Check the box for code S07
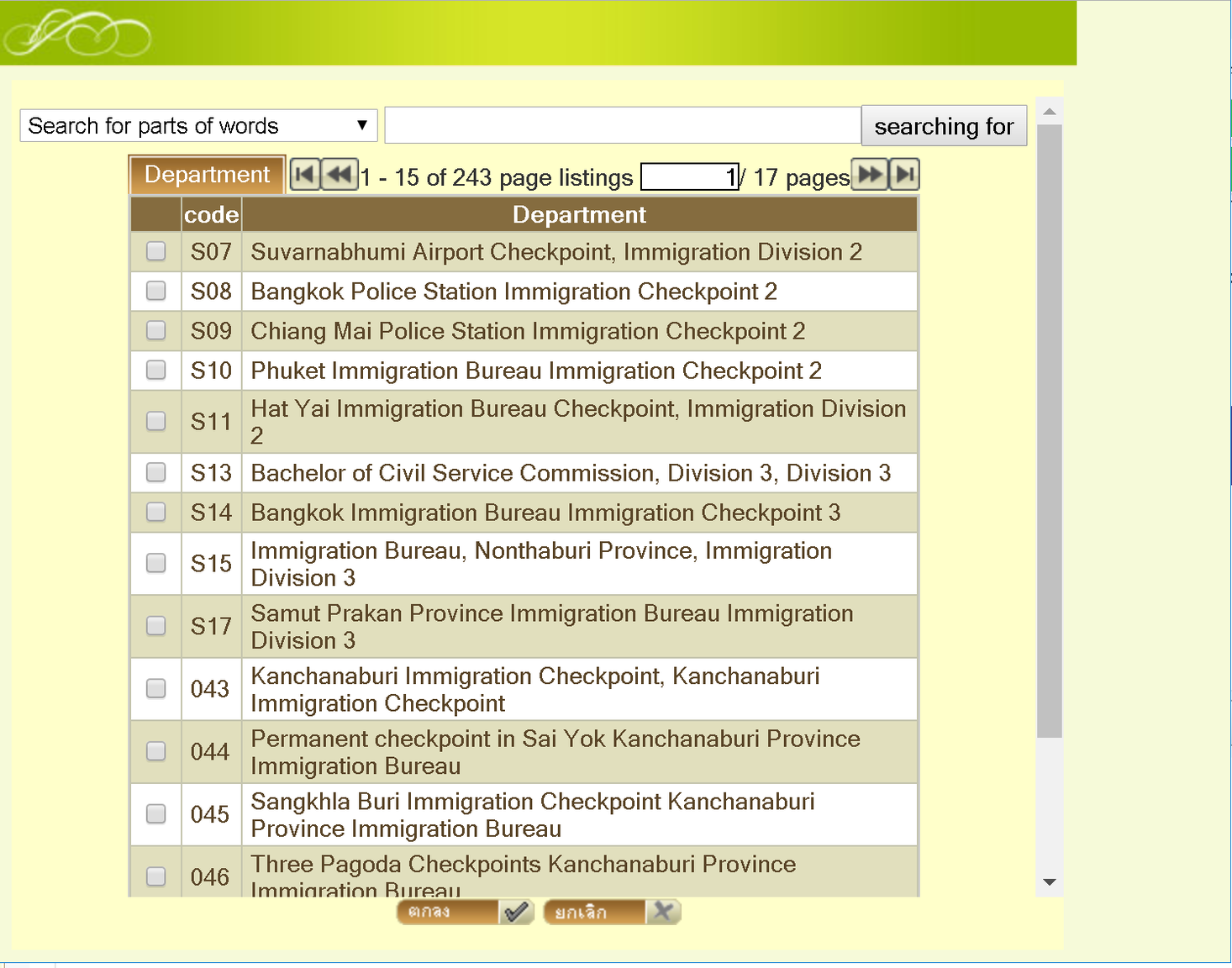This screenshot has width=1232, height=968. 155,251
